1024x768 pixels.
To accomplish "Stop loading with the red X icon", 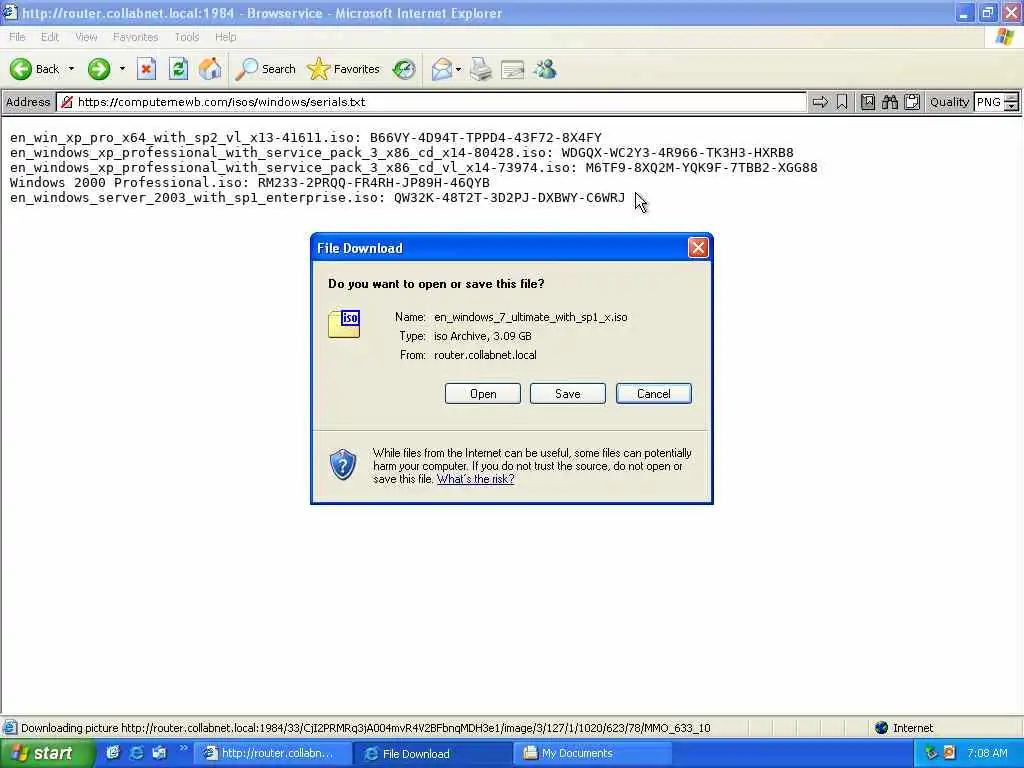I will point(146,69).
